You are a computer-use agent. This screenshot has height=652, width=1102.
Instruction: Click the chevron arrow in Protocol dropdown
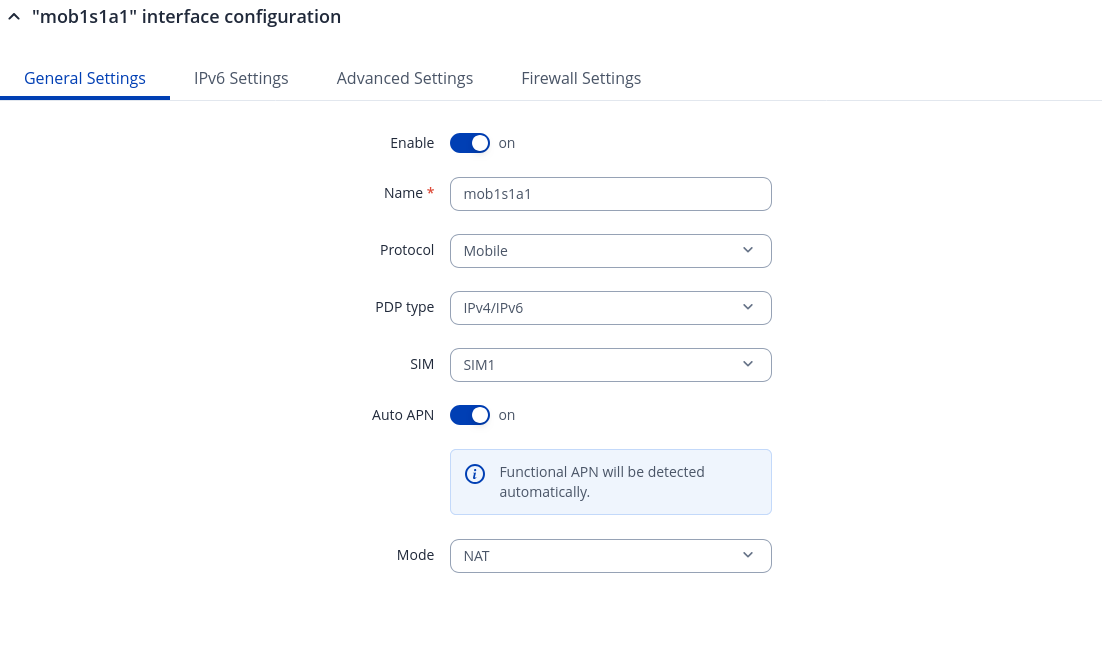click(748, 250)
